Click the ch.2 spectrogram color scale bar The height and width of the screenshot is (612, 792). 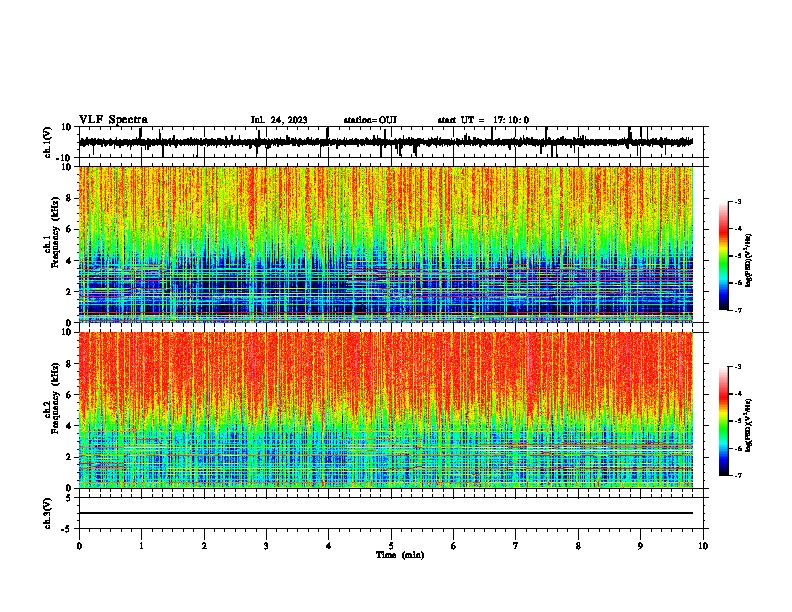coord(724,421)
